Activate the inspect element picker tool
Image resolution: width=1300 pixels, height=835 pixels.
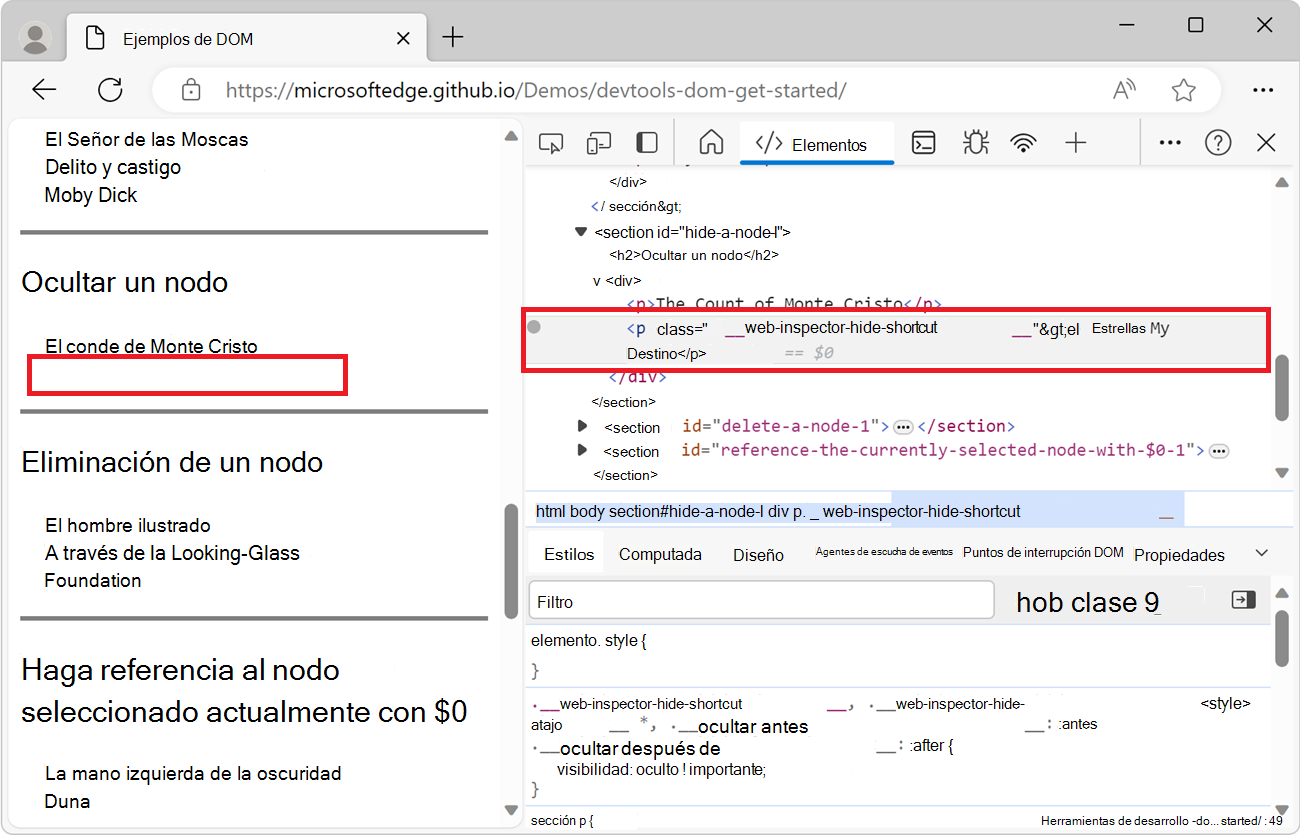(x=550, y=143)
